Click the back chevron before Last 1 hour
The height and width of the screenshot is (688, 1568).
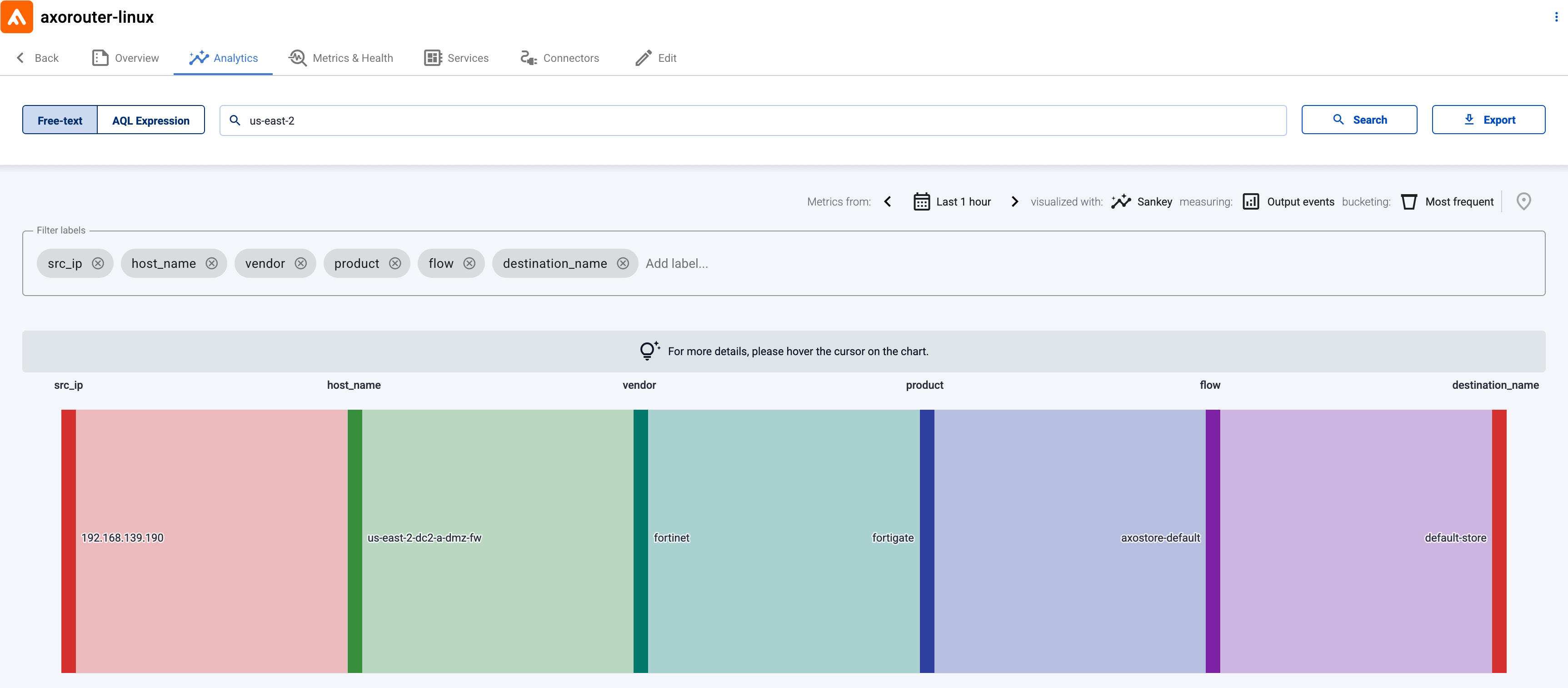click(x=888, y=201)
